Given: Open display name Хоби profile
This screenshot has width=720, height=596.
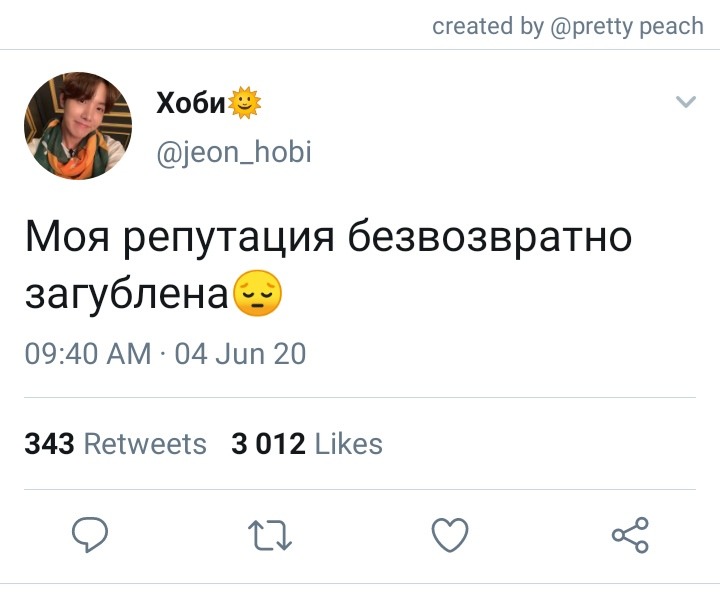Looking at the screenshot, I should click(191, 102).
